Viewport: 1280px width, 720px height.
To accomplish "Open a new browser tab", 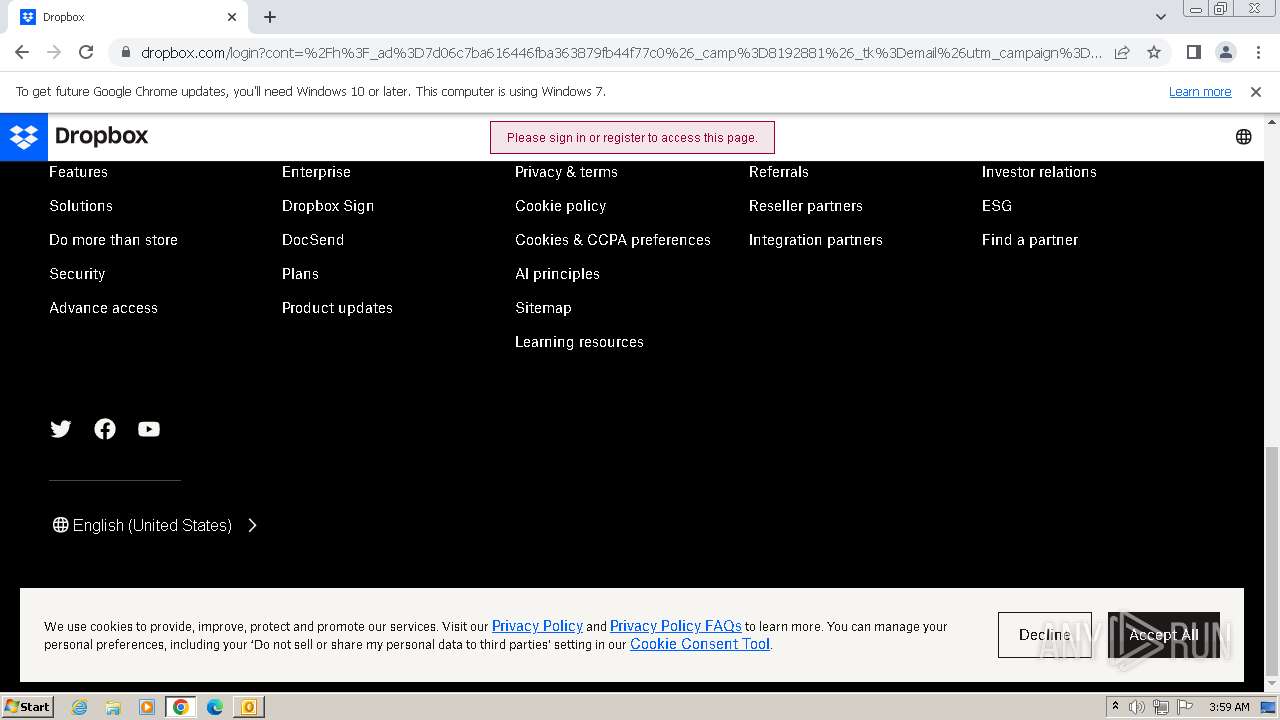I will pos(270,17).
